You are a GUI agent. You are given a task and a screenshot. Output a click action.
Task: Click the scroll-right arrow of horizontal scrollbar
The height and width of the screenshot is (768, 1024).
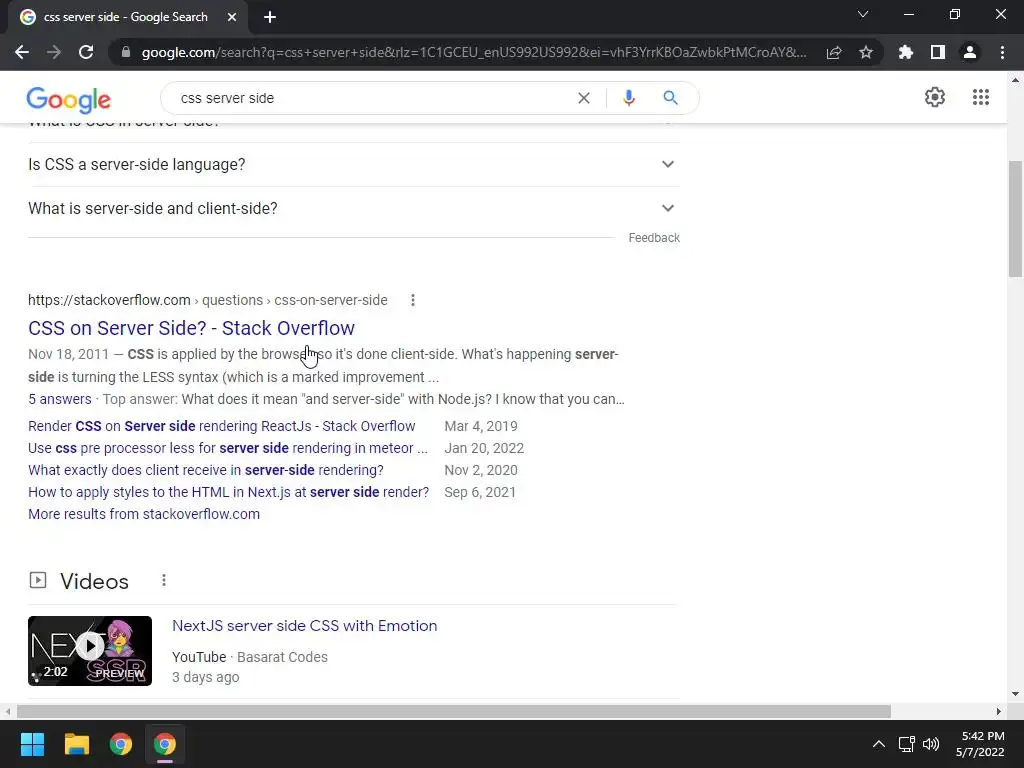(x=999, y=711)
